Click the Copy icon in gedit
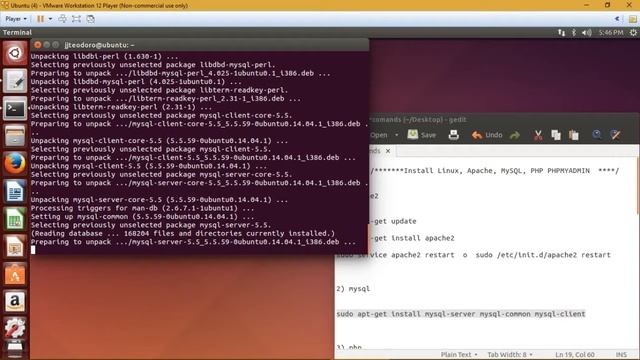 click(x=556, y=135)
